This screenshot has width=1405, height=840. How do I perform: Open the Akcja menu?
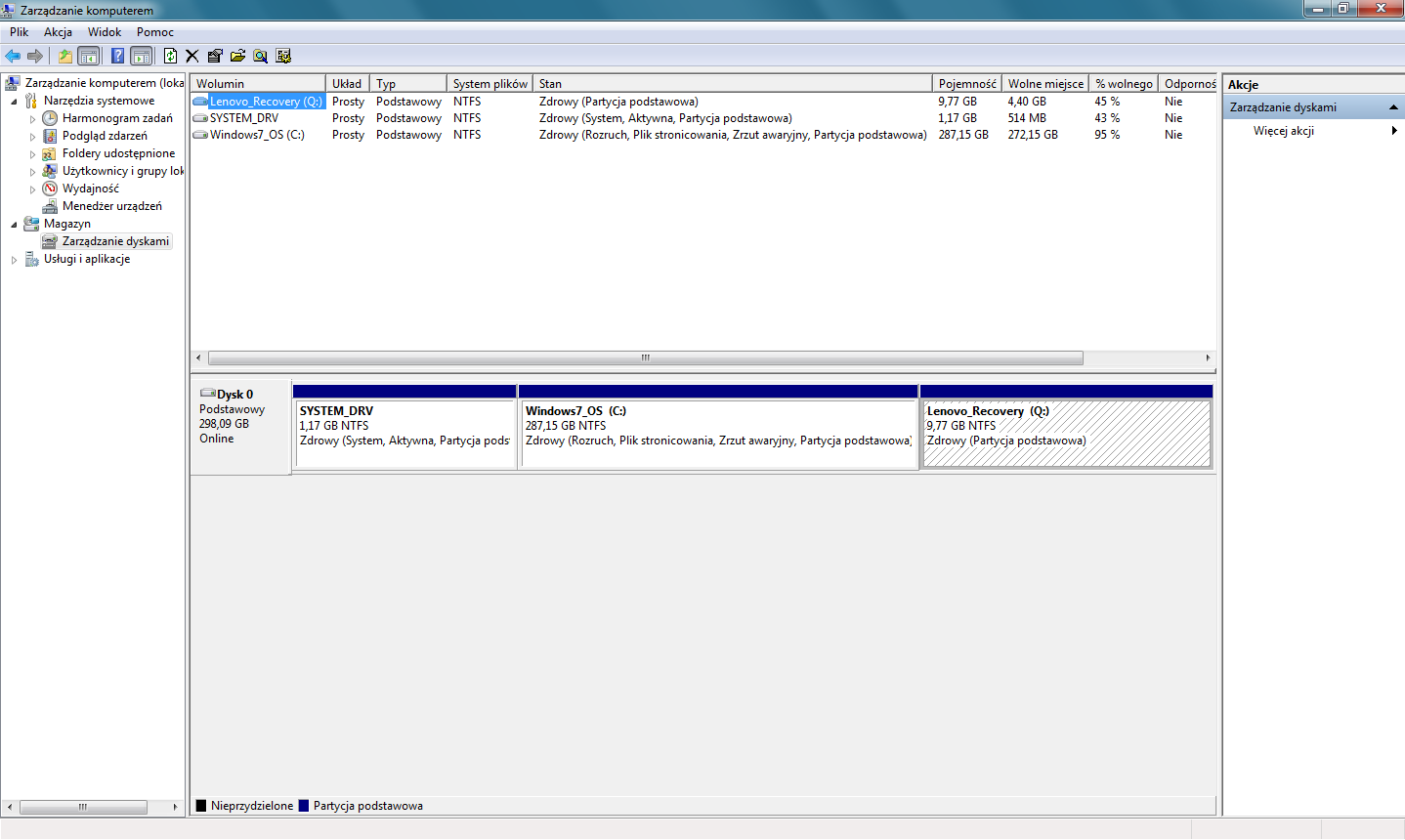click(x=58, y=32)
